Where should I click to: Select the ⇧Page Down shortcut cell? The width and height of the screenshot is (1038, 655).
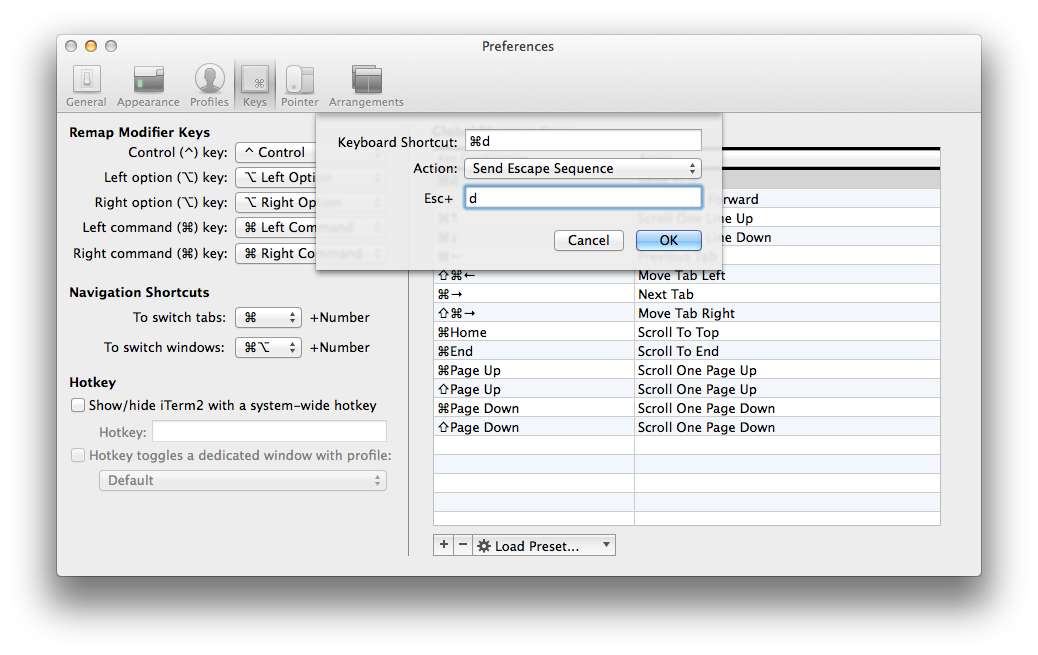point(534,428)
